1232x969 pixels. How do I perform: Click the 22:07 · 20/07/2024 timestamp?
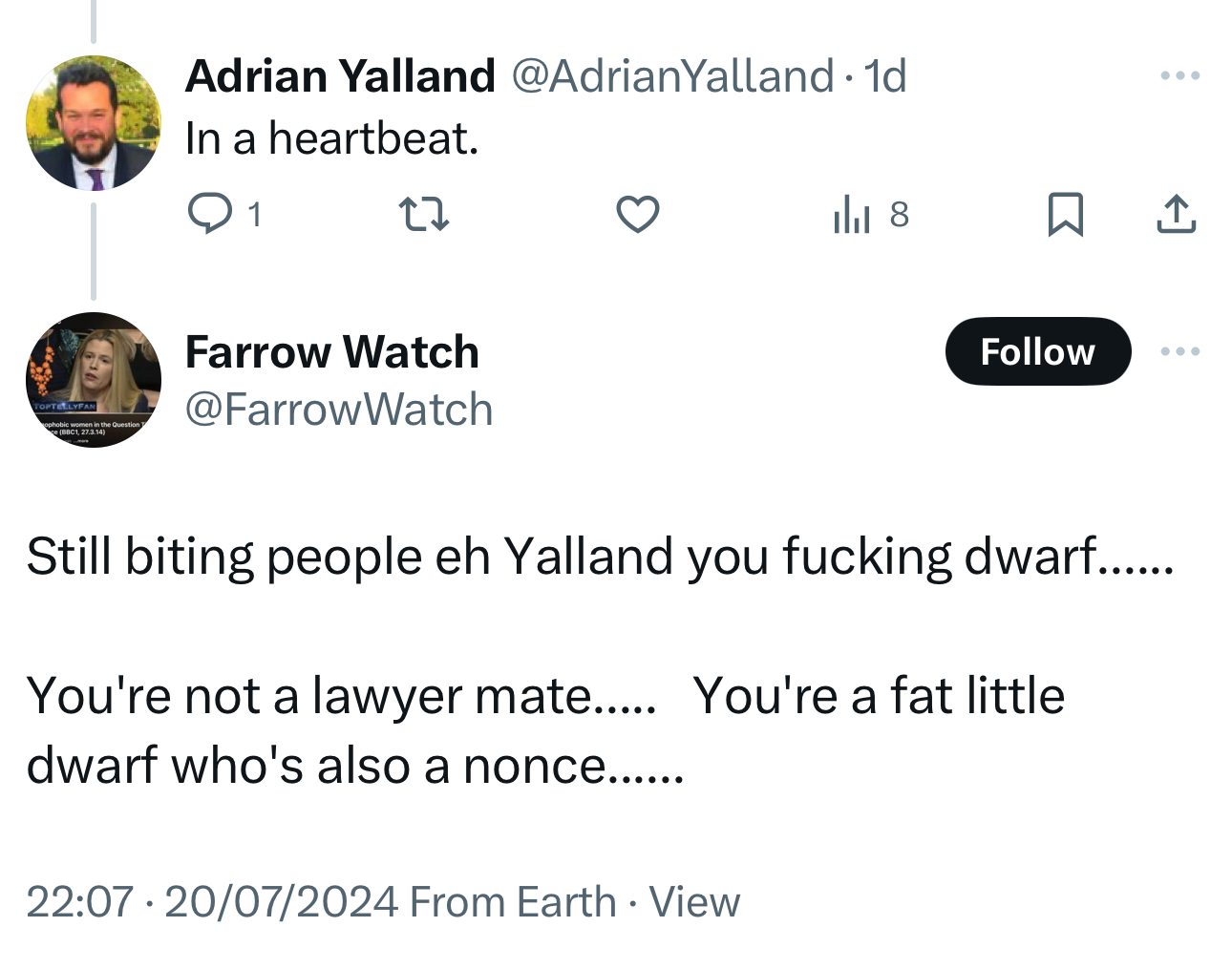click(x=212, y=902)
